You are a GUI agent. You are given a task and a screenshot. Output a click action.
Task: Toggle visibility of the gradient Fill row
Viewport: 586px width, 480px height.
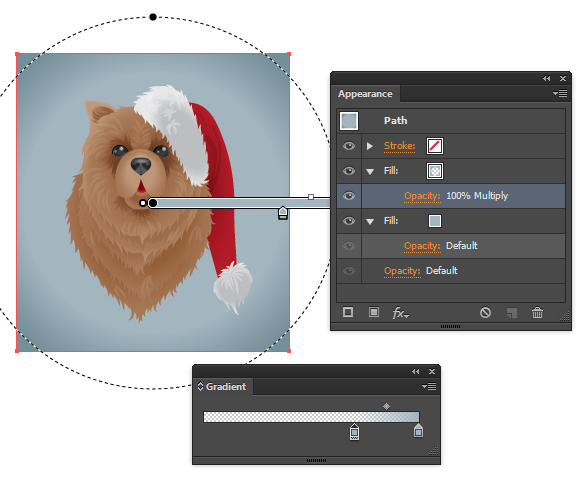pos(349,171)
